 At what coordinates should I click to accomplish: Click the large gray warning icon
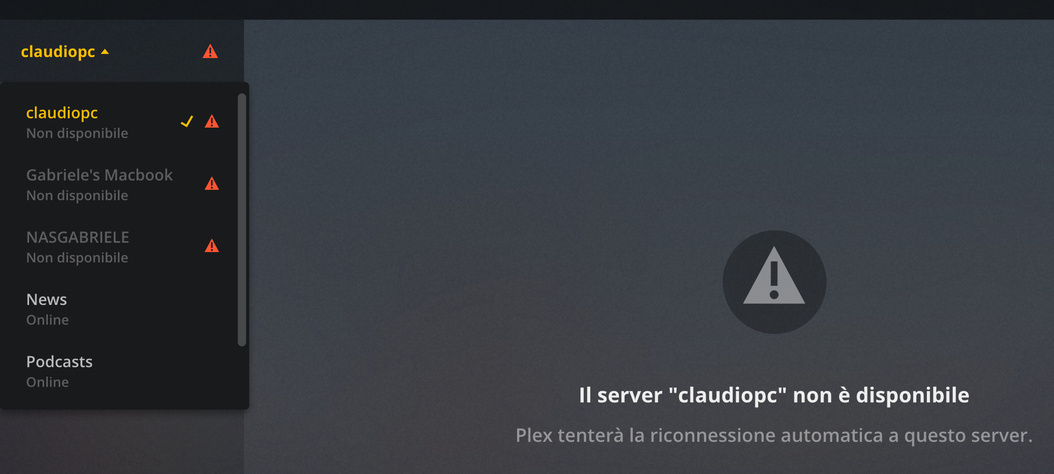click(x=774, y=282)
